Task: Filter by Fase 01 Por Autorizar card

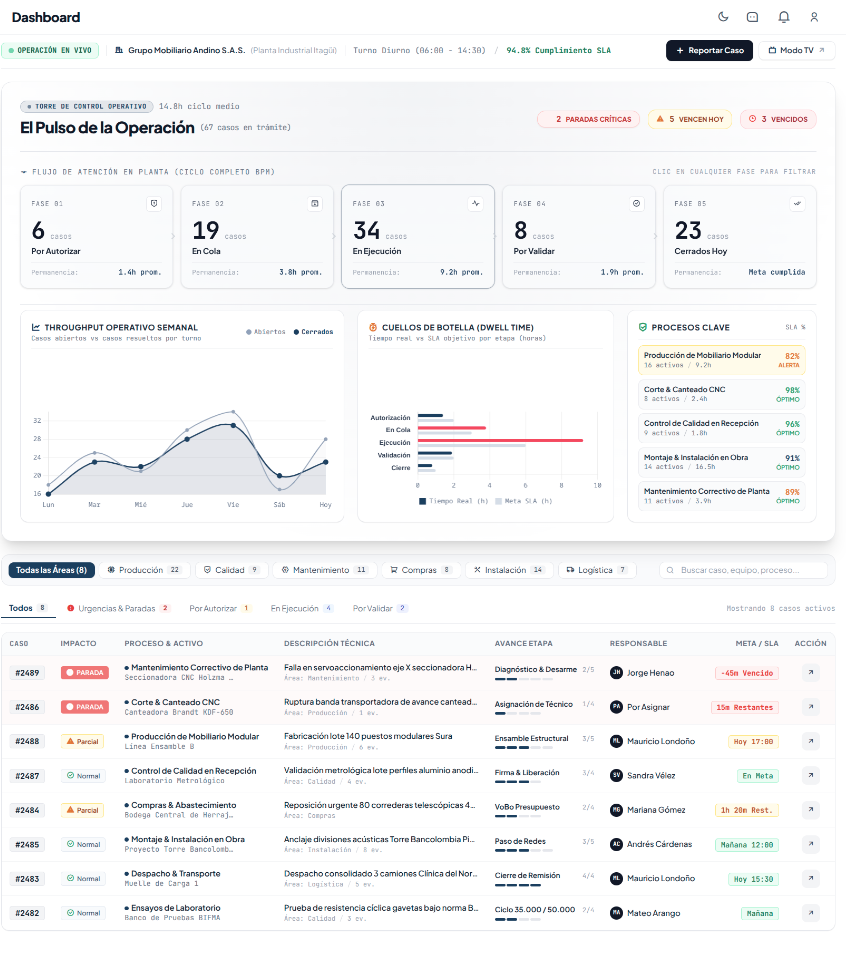Action: 96,237
